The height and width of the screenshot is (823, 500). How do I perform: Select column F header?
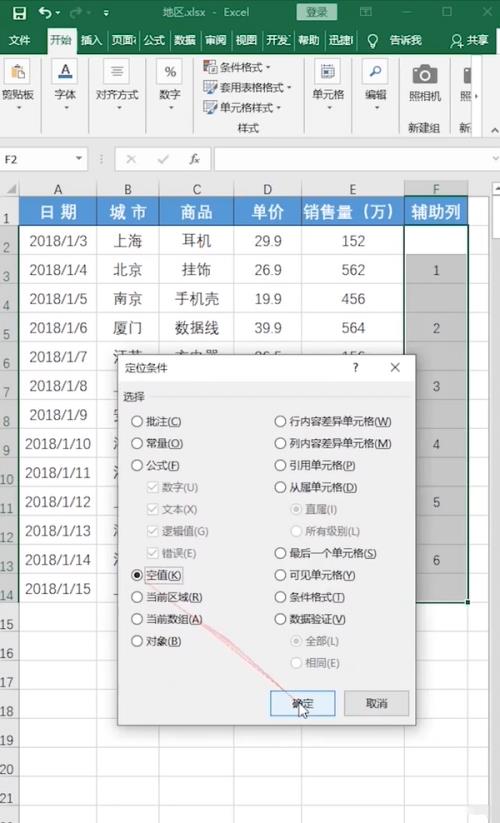point(435,188)
